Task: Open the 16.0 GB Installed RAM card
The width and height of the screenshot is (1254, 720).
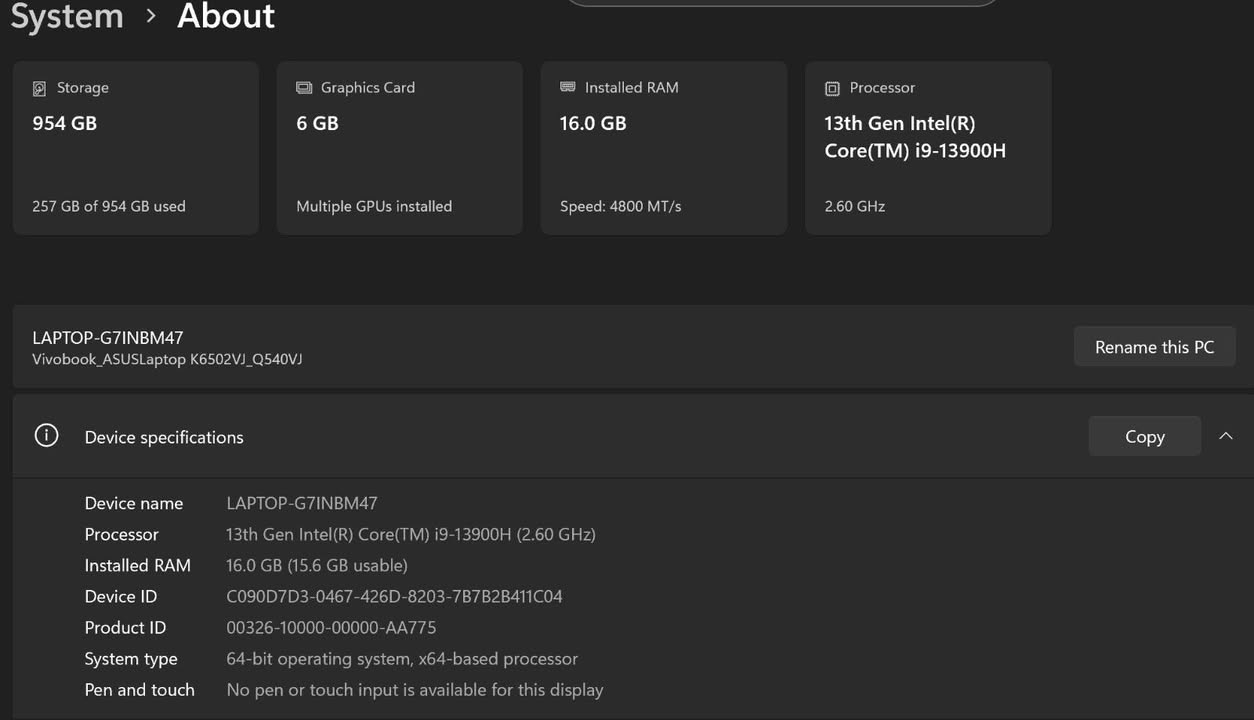Action: click(x=663, y=148)
